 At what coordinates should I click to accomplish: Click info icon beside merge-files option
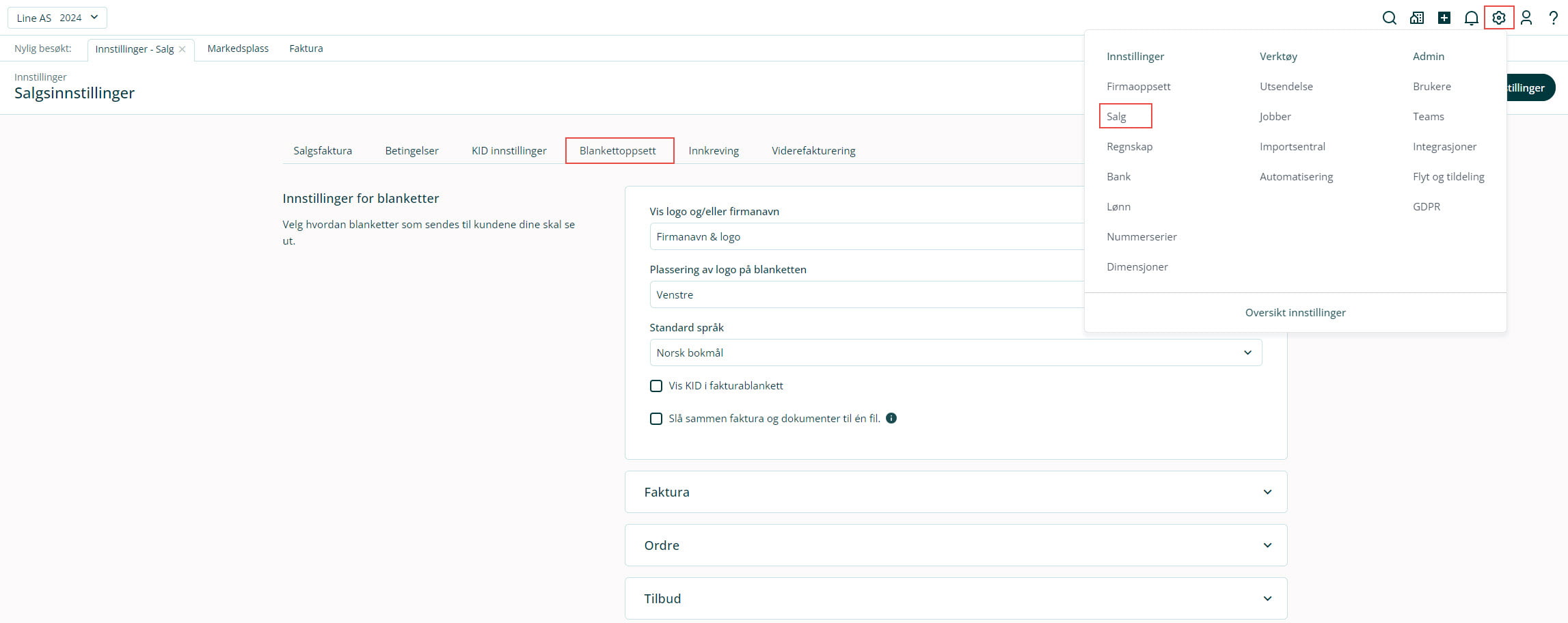click(891, 418)
